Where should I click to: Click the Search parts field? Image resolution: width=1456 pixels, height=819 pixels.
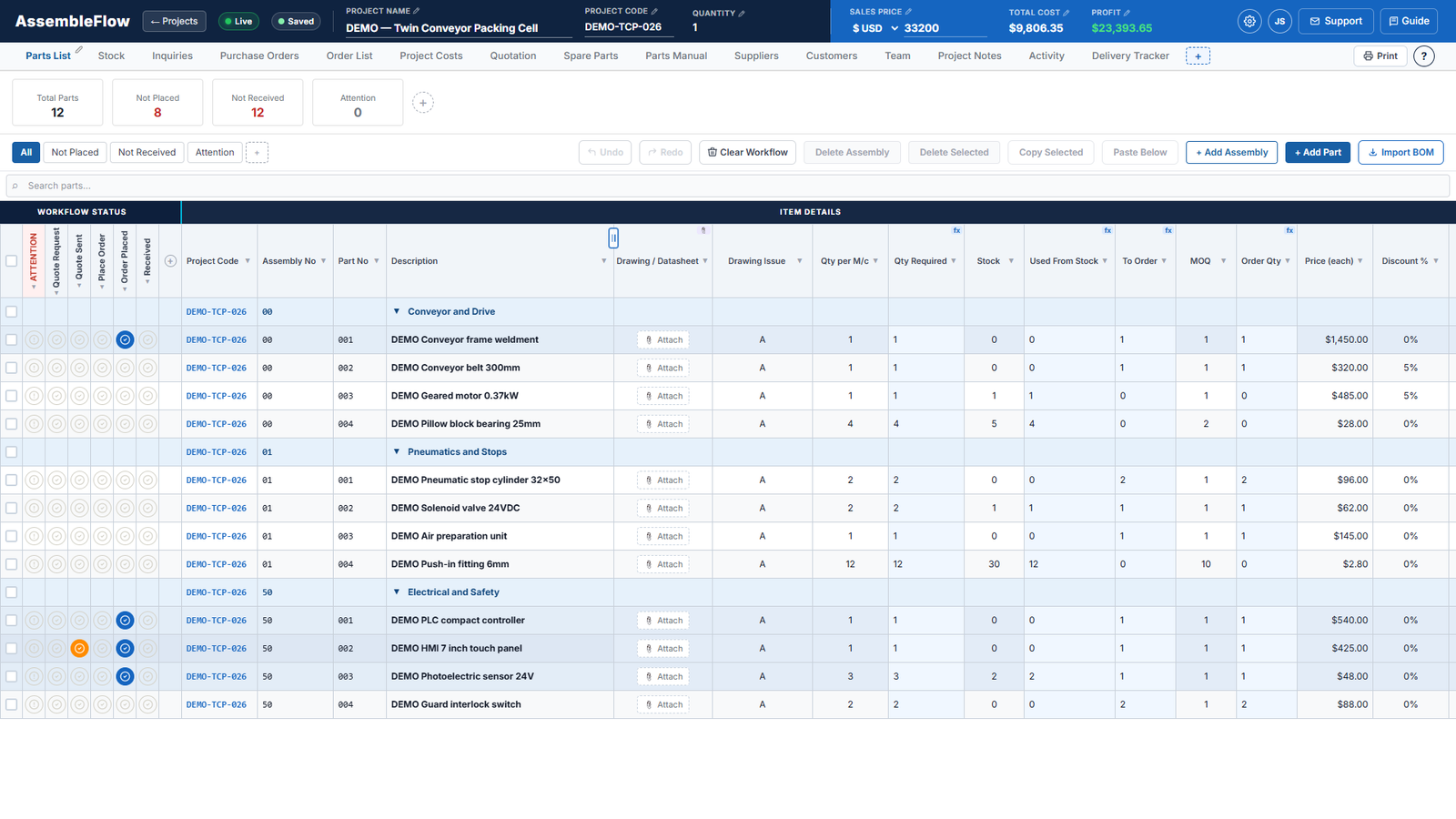(x=728, y=186)
